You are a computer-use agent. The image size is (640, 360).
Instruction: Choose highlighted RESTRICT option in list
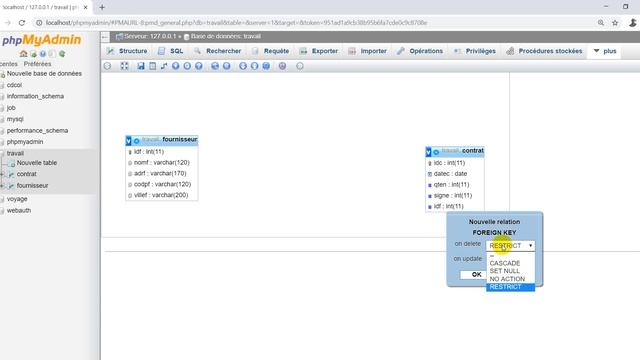(x=510, y=287)
